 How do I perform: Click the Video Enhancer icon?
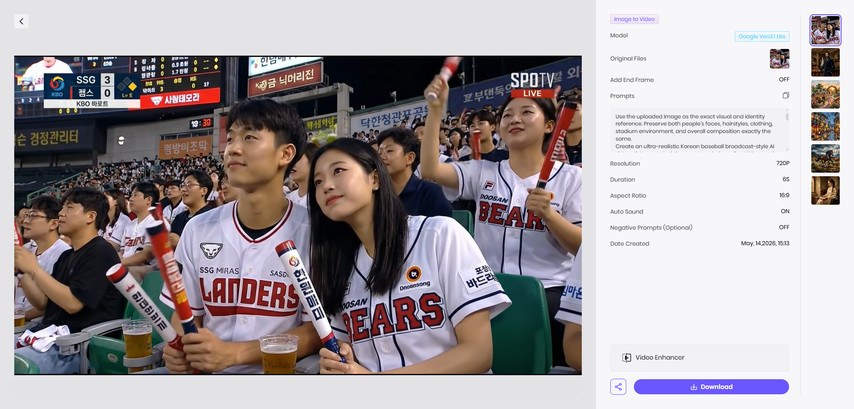coord(626,358)
